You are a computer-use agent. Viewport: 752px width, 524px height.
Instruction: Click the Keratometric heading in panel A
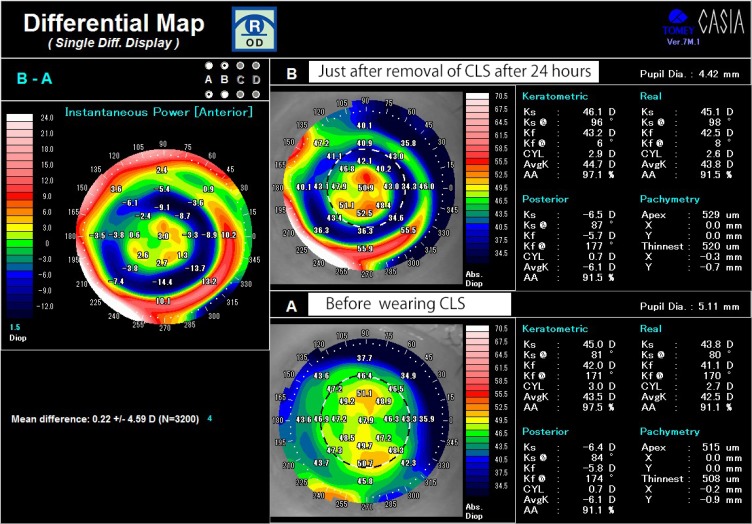555,329
